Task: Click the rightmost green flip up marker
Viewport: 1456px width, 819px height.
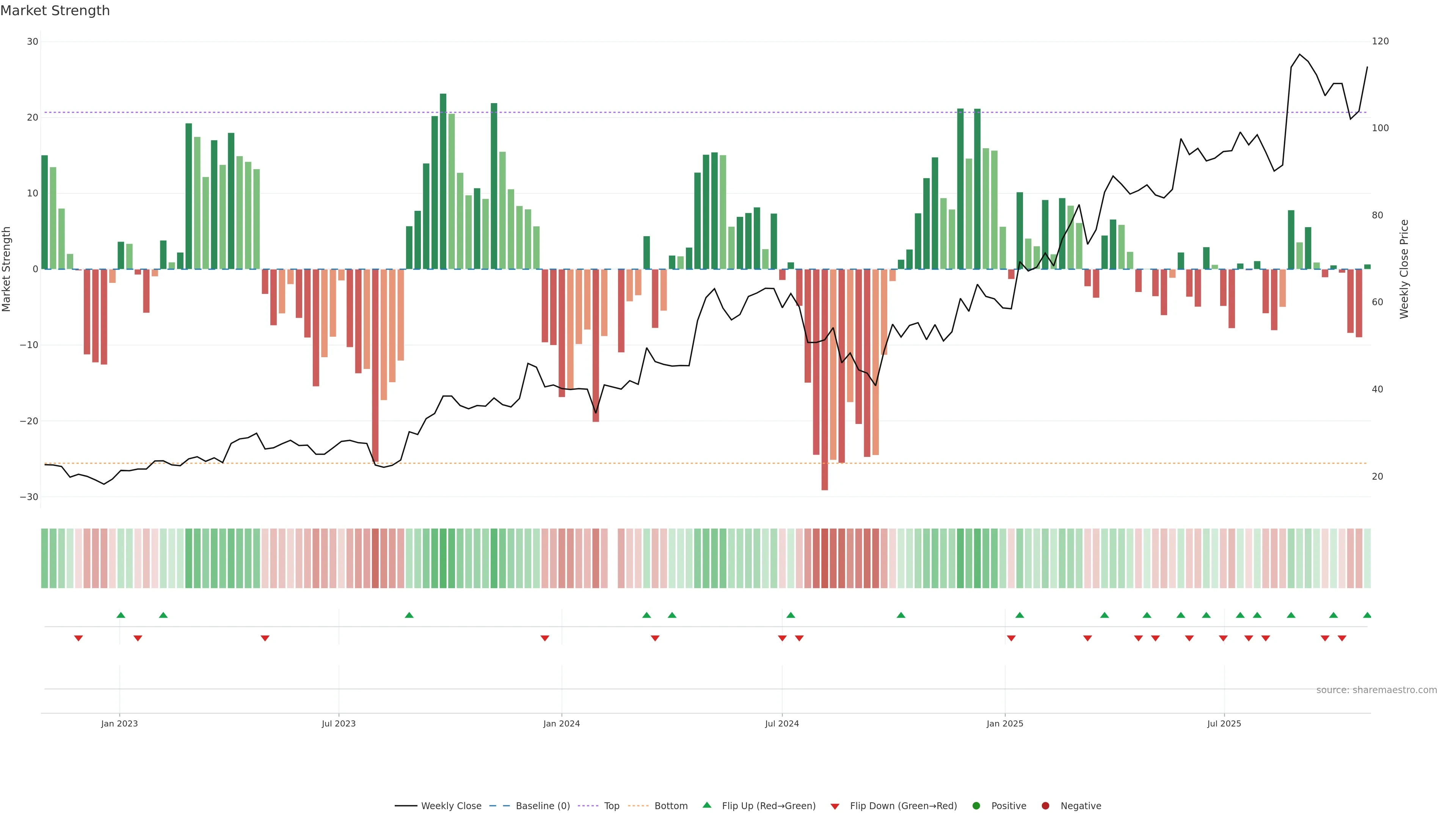Action: [x=1367, y=615]
